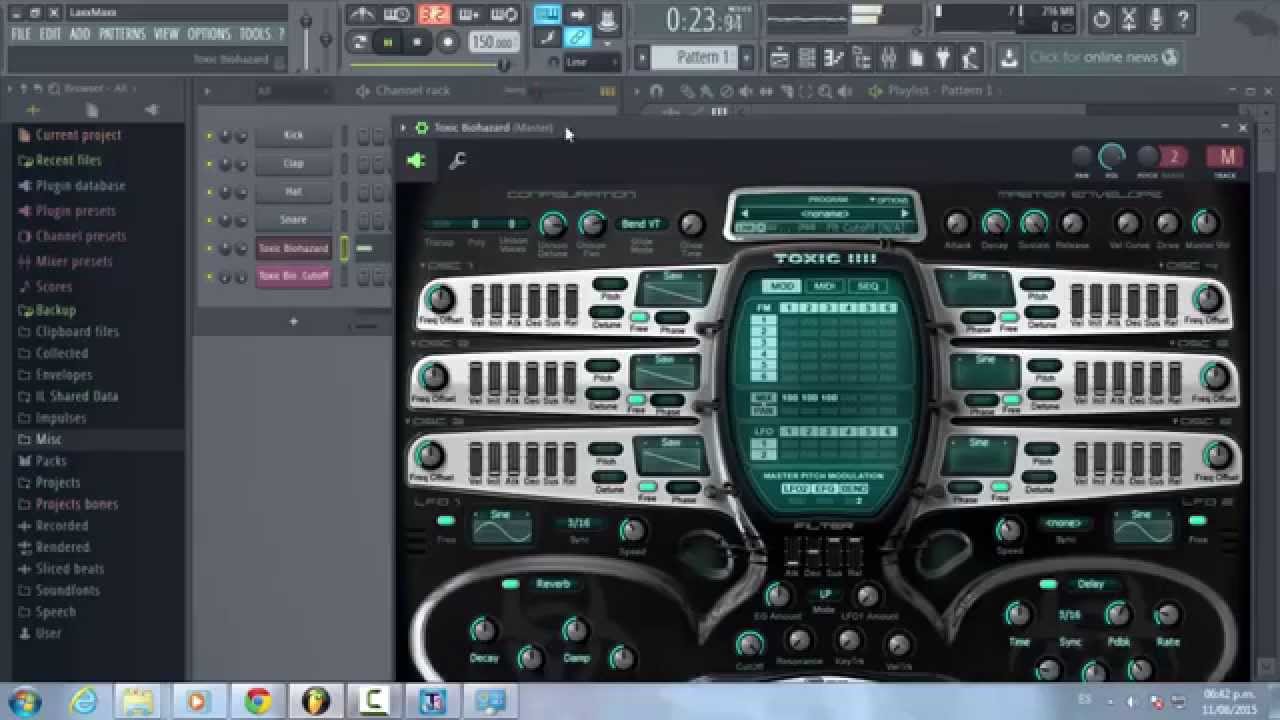Click the playlist magnet snap icon
The width and height of the screenshot is (1280, 720).
coord(656,91)
